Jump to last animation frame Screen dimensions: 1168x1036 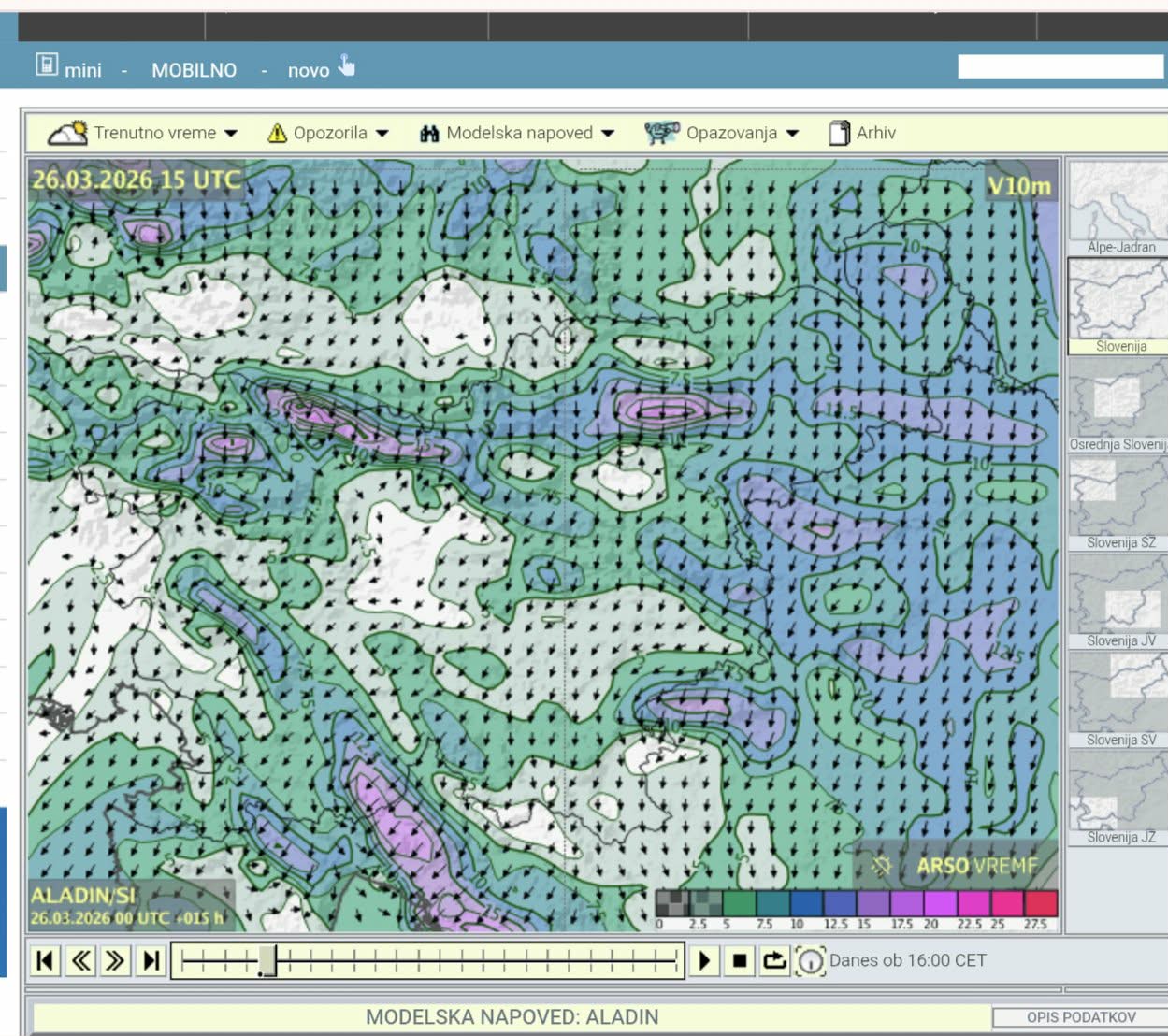[151, 960]
